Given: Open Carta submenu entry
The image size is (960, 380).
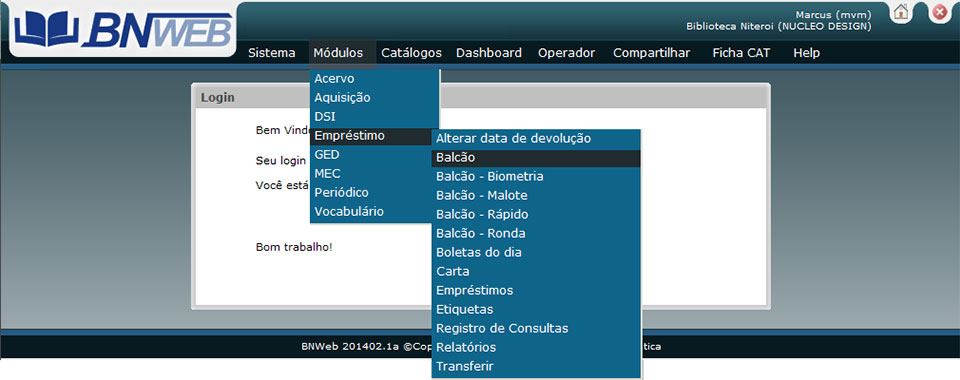Looking at the screenshot, I should point(536,272).
